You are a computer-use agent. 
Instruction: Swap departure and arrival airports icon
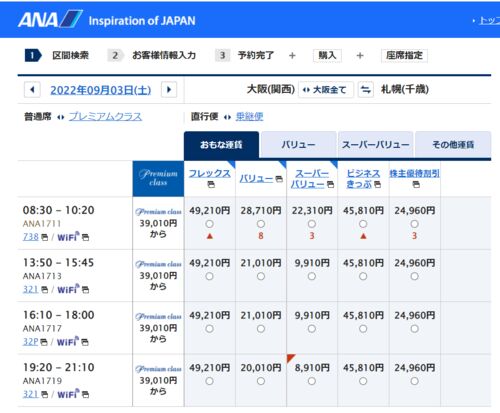pos(366,90)
